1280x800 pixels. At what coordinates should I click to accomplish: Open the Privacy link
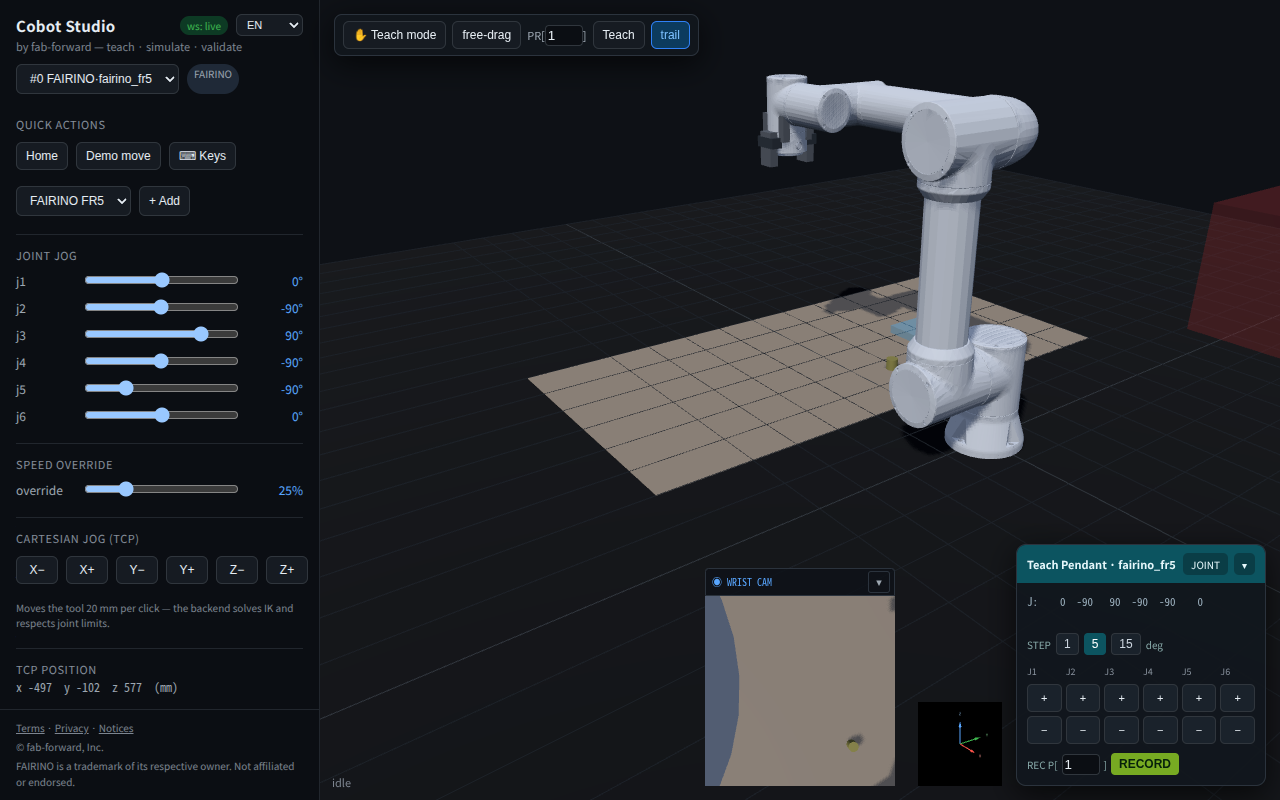pos(72,728)
